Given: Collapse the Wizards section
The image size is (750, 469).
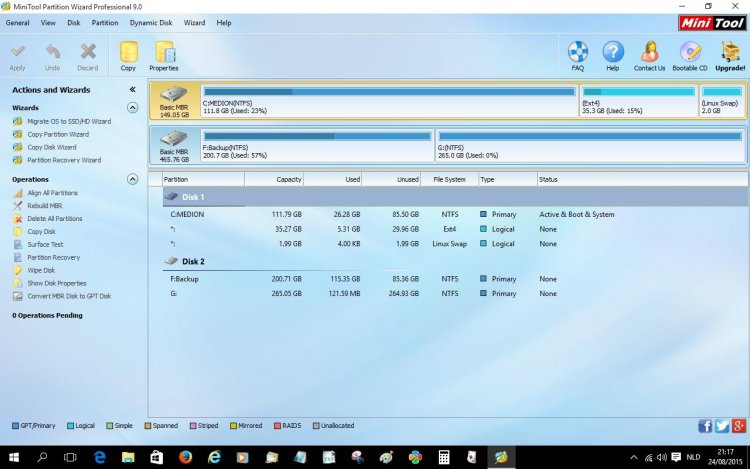Looking at the screenshot, I should pyautogui.click(x=132, y=107).
